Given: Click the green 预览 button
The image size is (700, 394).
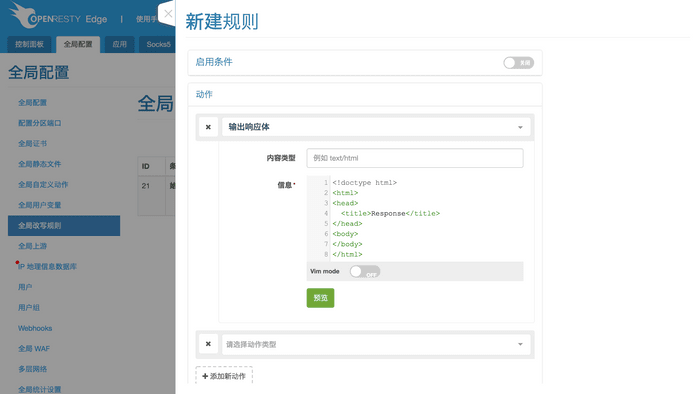Looking at the screenshot, I should pyautogui.click(x=320, y=298).
